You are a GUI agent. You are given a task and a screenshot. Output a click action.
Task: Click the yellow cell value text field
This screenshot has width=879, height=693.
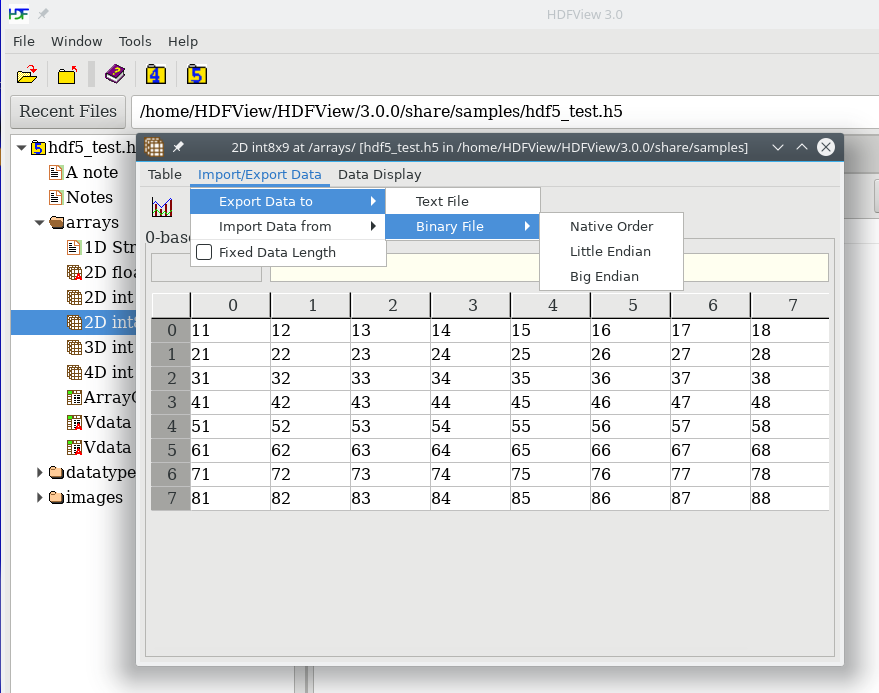pos(549,267)
